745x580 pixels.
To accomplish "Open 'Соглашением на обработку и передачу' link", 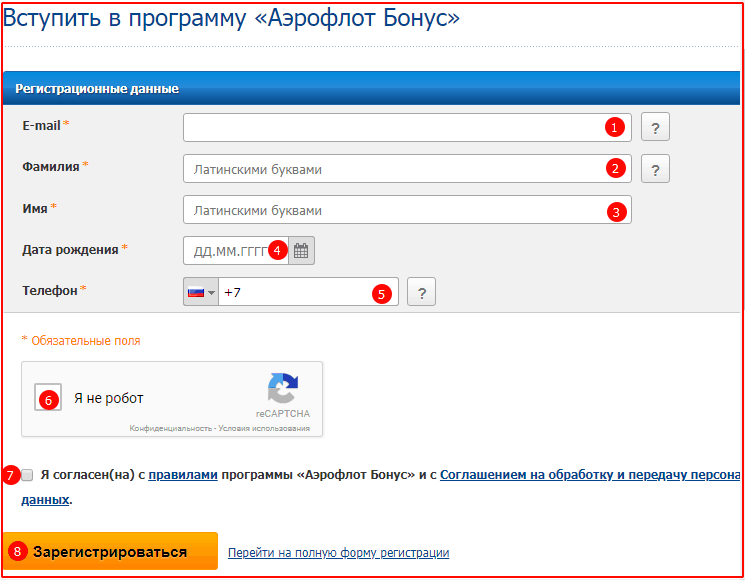I will coord(590,475).
